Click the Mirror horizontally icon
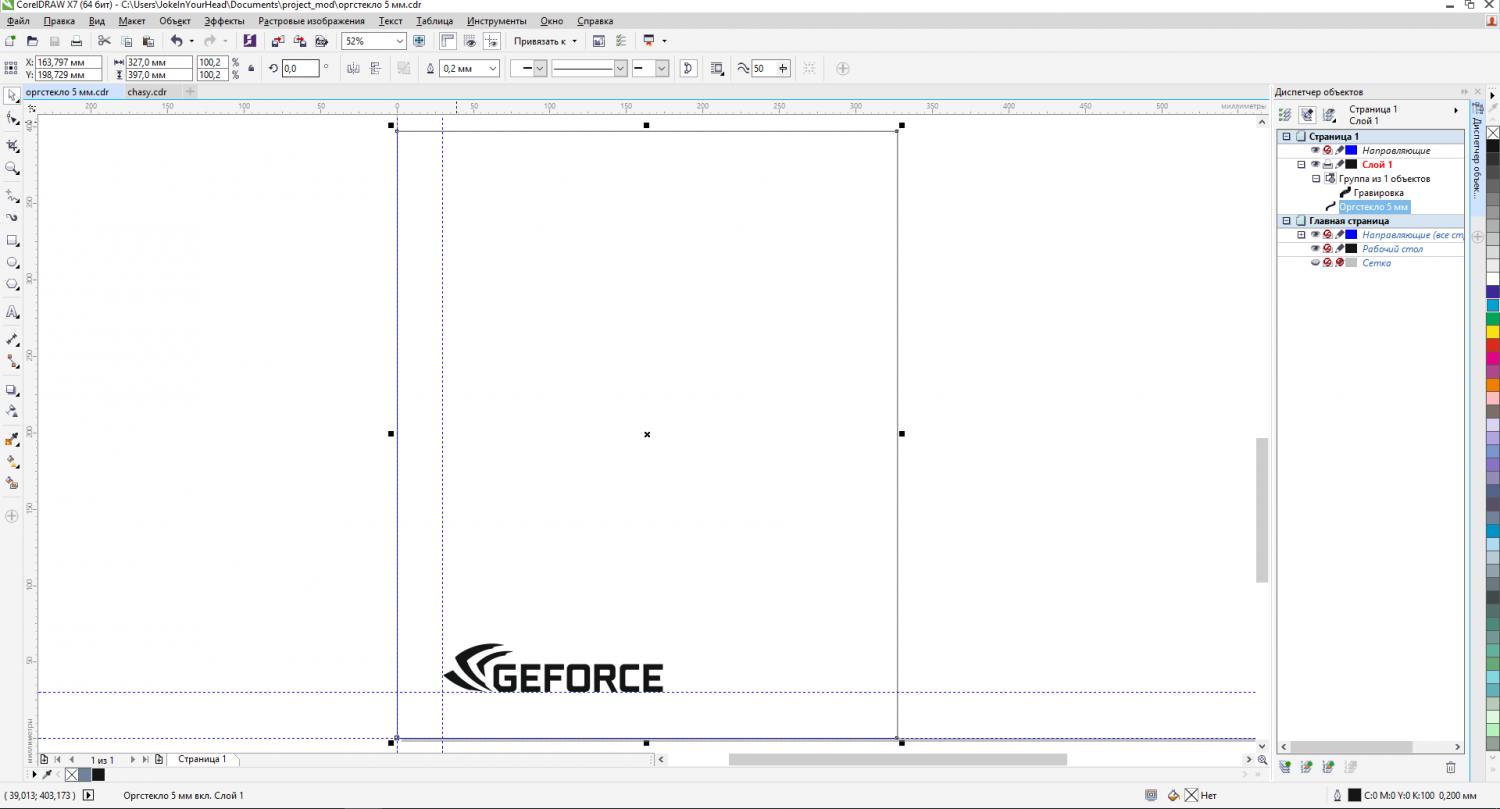Image resolution: width=1500 pixels, height=809 pixels. [x=352, y=69]
